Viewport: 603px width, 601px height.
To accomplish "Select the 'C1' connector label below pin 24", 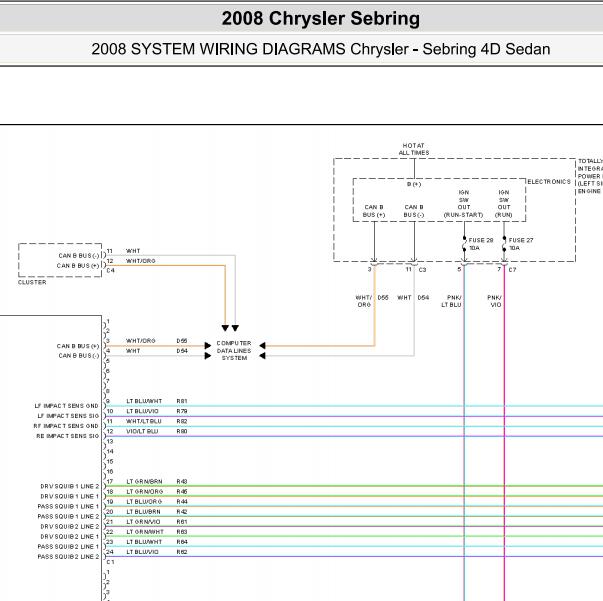I will (110, 562).
